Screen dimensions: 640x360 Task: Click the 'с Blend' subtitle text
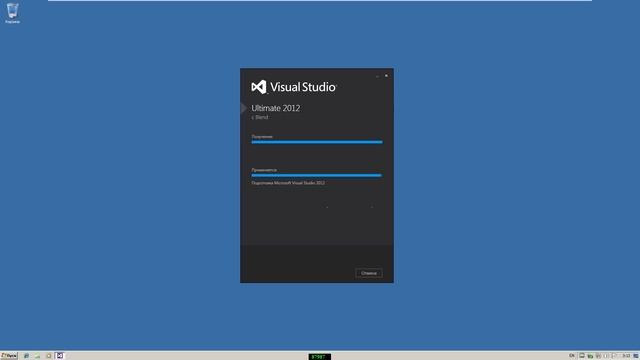(260, 117)
